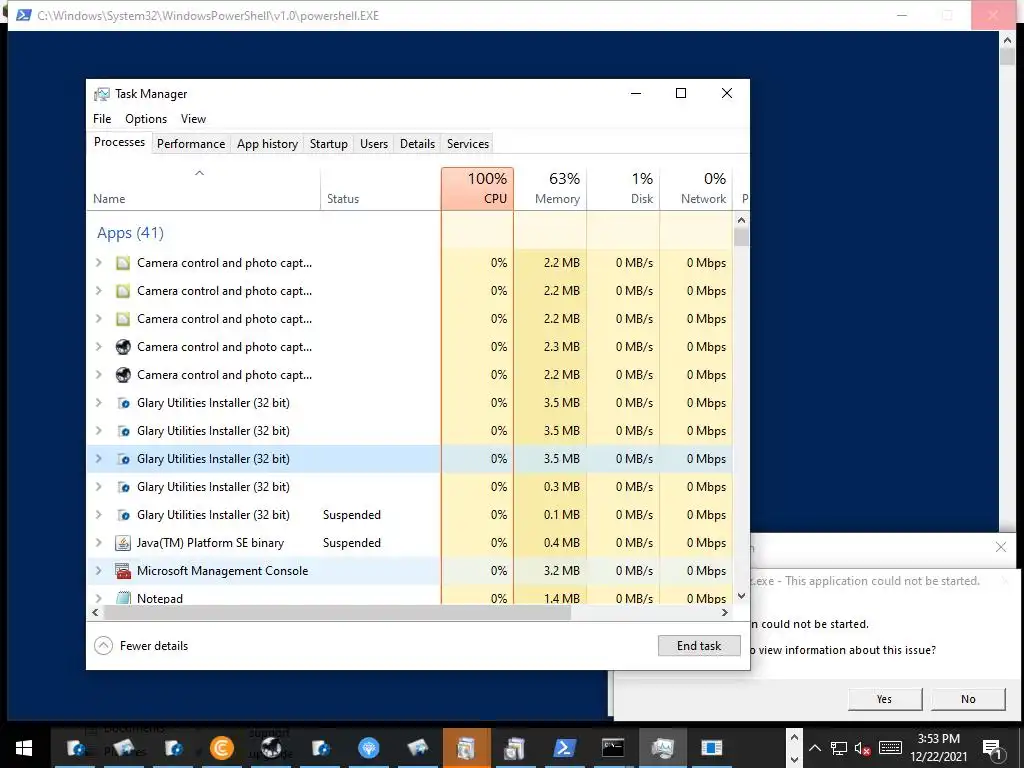Screen dimensions: 1024x768
Task: Click No in the error dialog
Action: click(x=968, y=699)
